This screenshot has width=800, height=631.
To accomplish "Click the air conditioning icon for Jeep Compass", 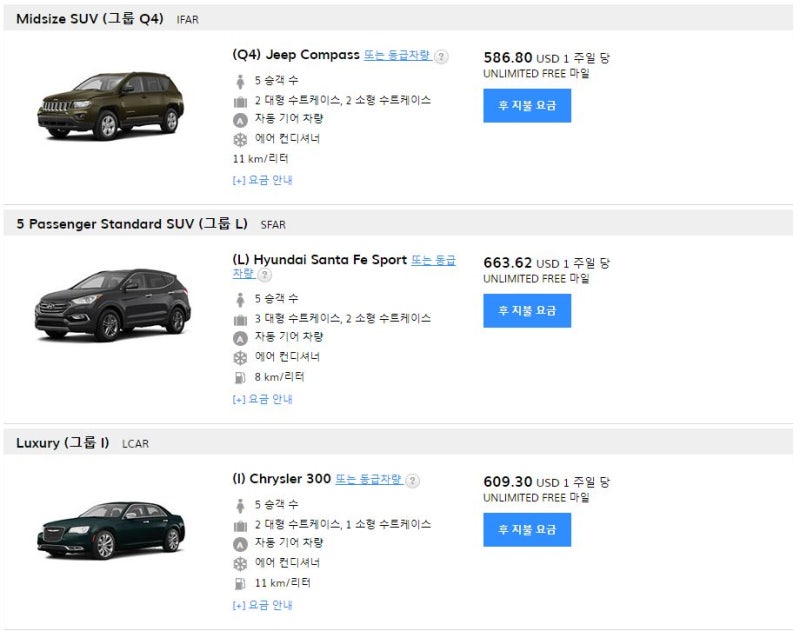I will click(x=240, y=139).
